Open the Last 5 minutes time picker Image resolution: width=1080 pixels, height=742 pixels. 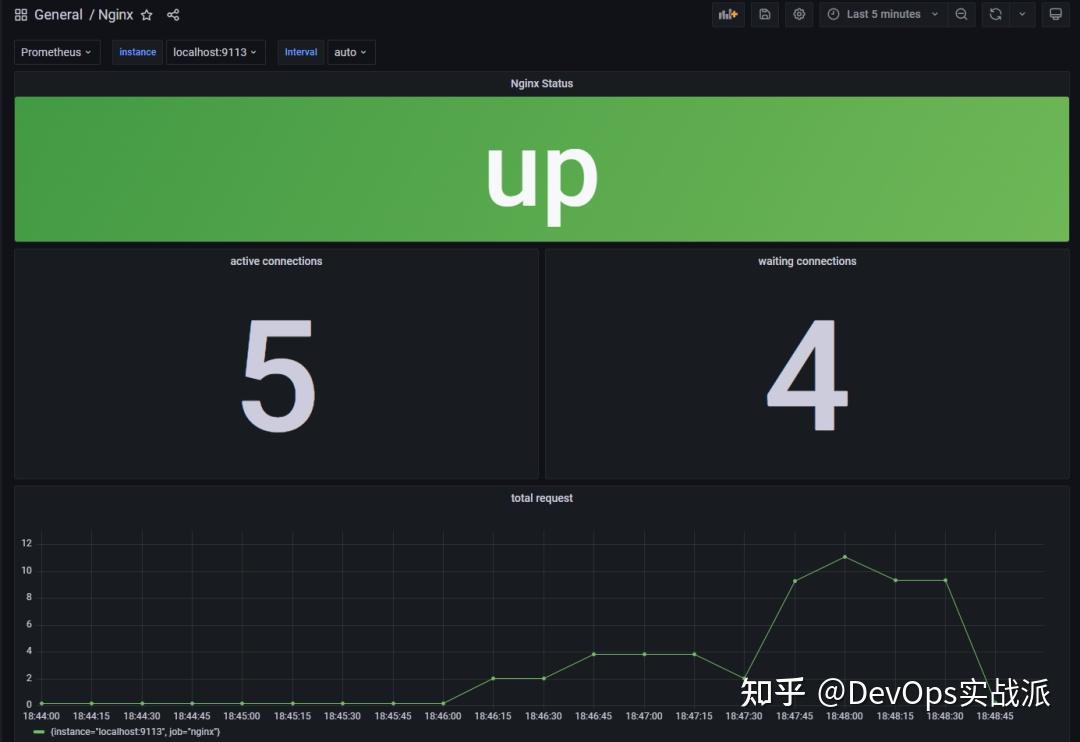pos(883,14)
